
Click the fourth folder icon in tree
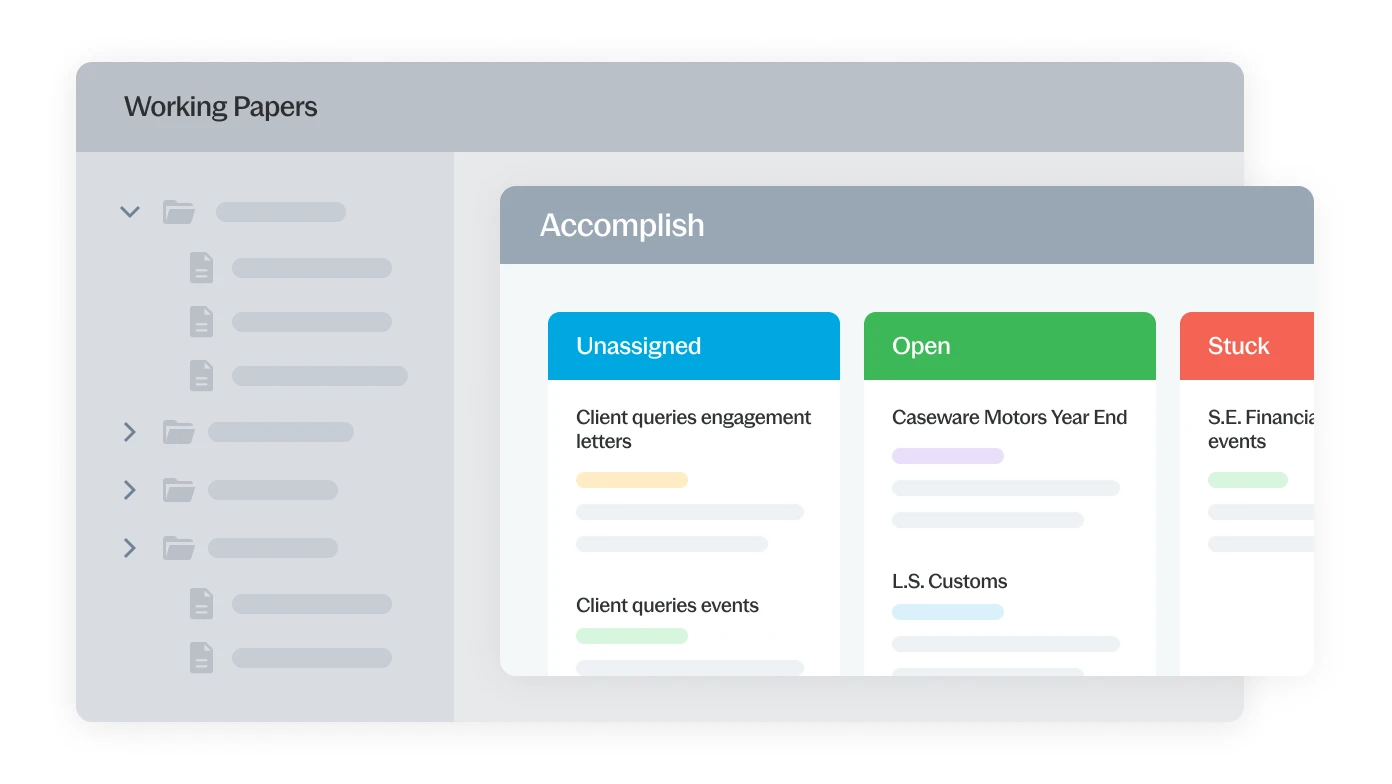coord(179,548)
